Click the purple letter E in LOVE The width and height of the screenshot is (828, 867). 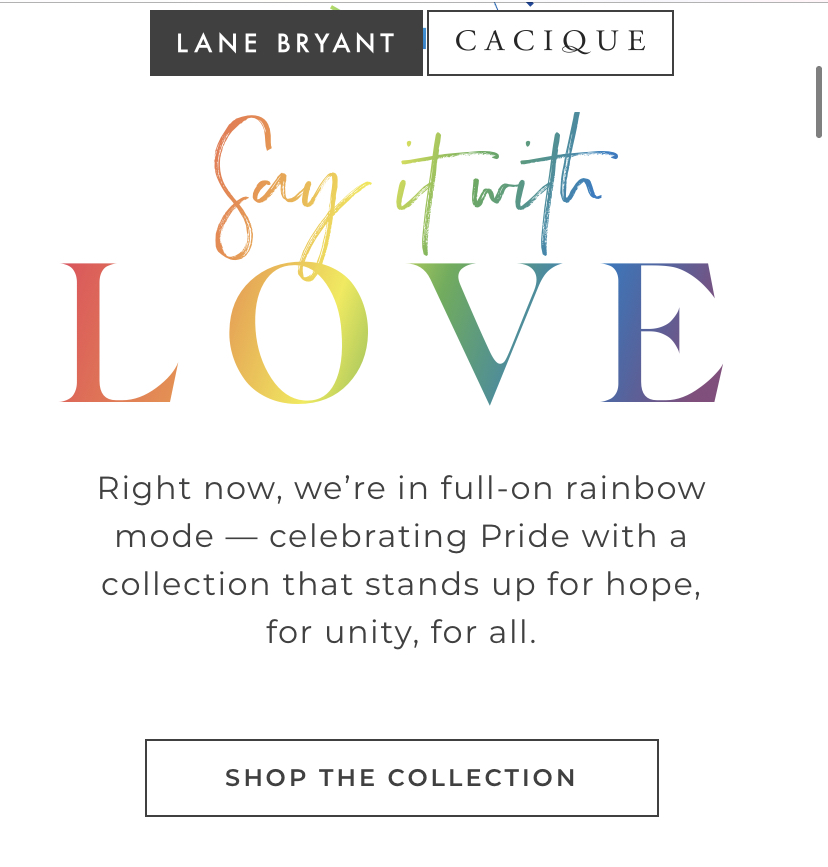pos(663,332)
